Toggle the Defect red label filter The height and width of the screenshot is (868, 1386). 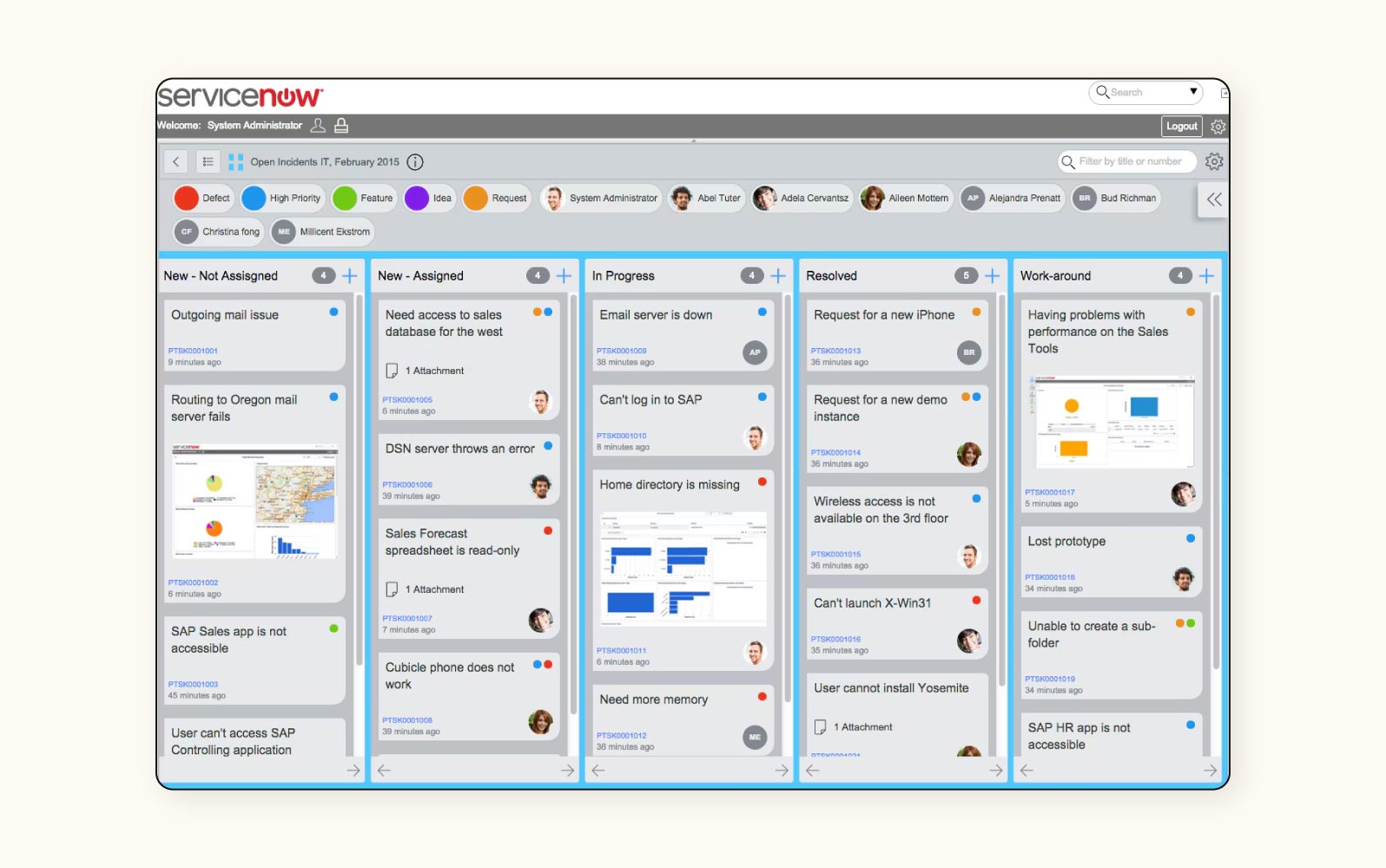[x=202, y=198]
